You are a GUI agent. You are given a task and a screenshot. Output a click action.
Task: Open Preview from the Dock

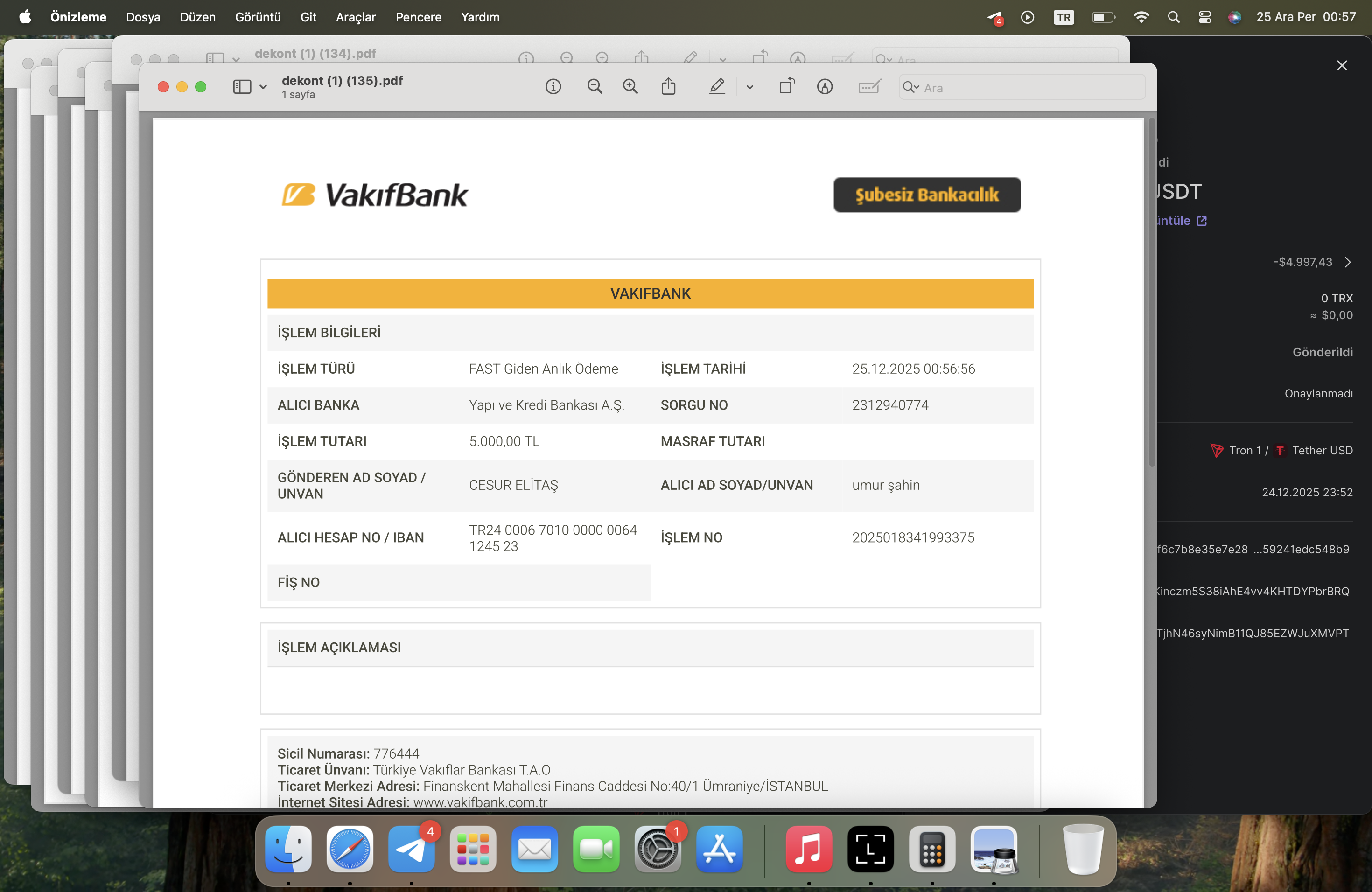point(994,850)
